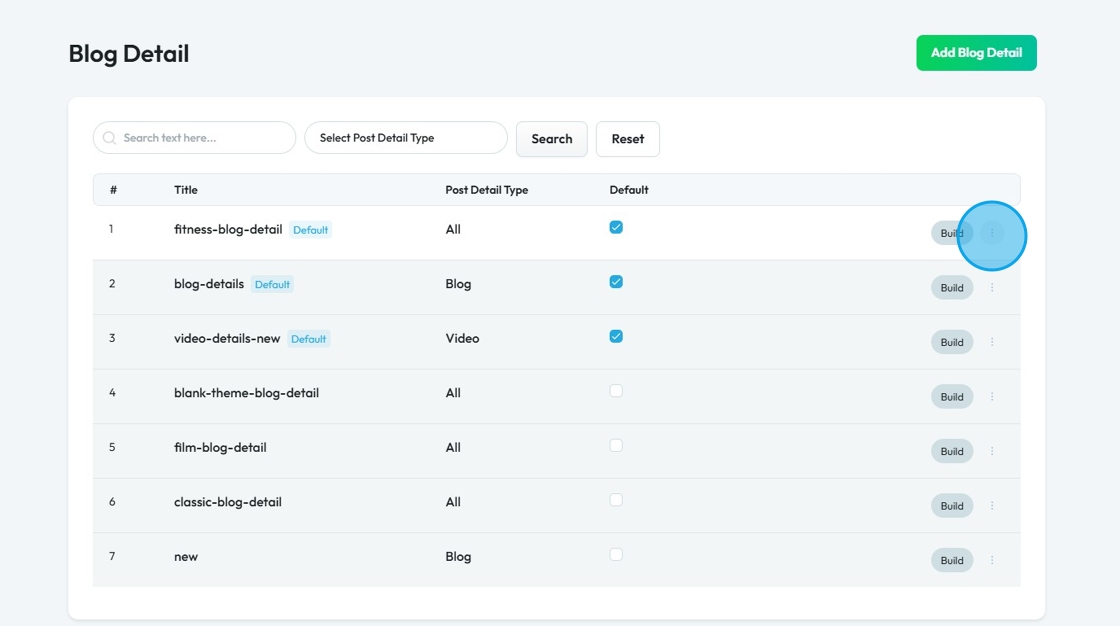The height and width of the screenshot is (626, 1120).
Task: Click Build for the blog-details row
Action: [x=951, y=288]
